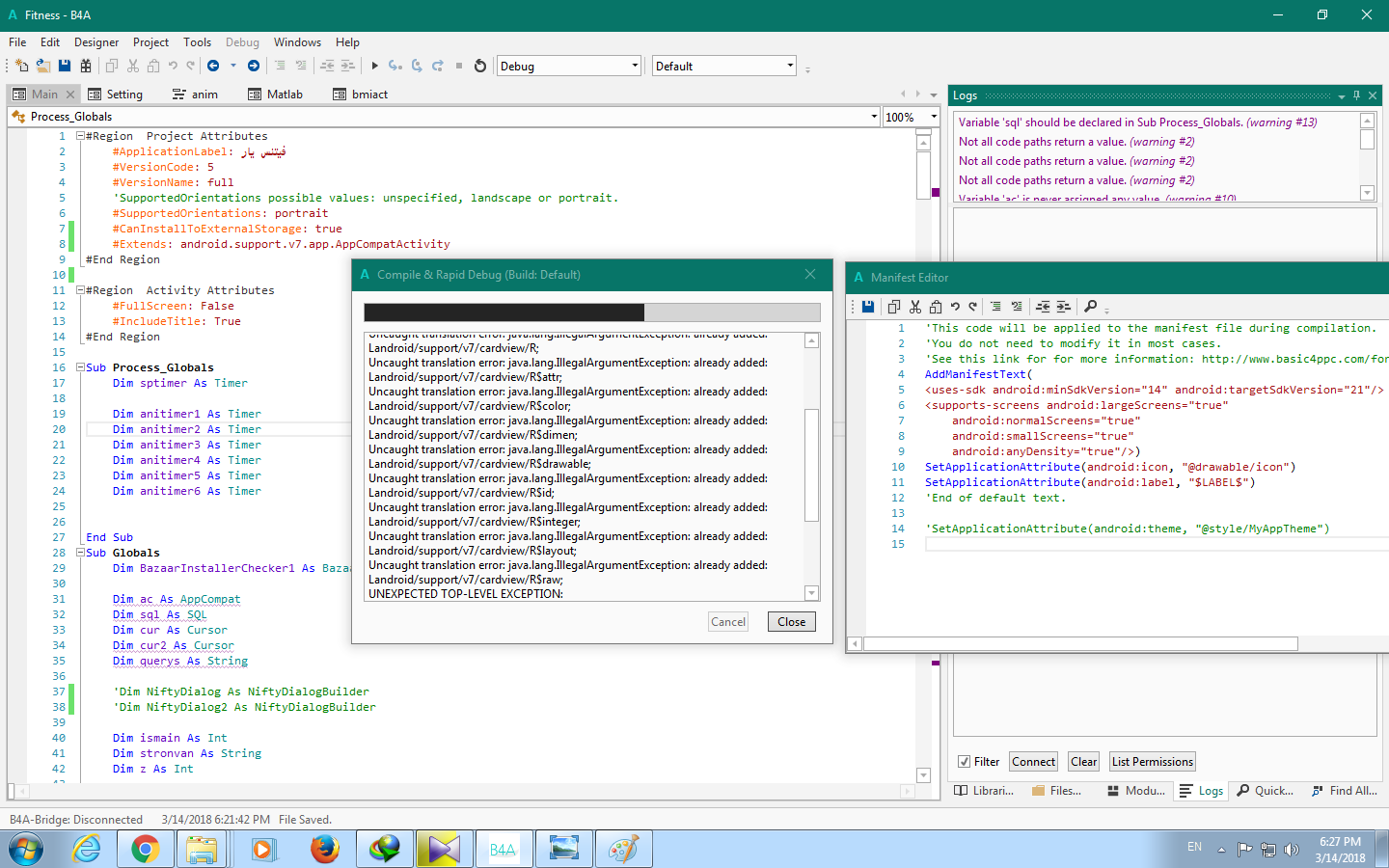Click the Run (play) icon in main toolbar
1389x868 pixels.
[x=375, y=66]
